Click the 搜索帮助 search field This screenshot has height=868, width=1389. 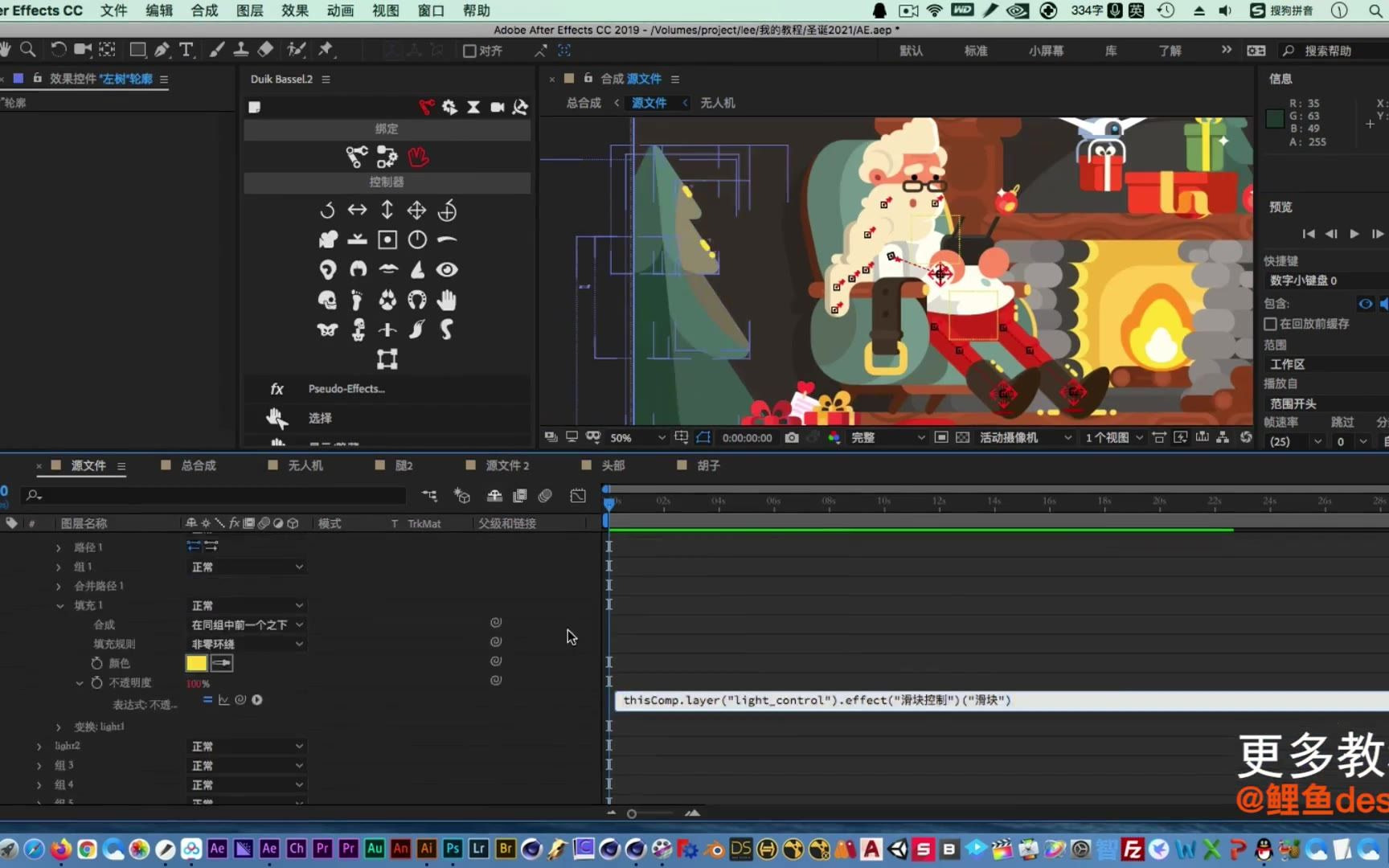(1334, 51)
